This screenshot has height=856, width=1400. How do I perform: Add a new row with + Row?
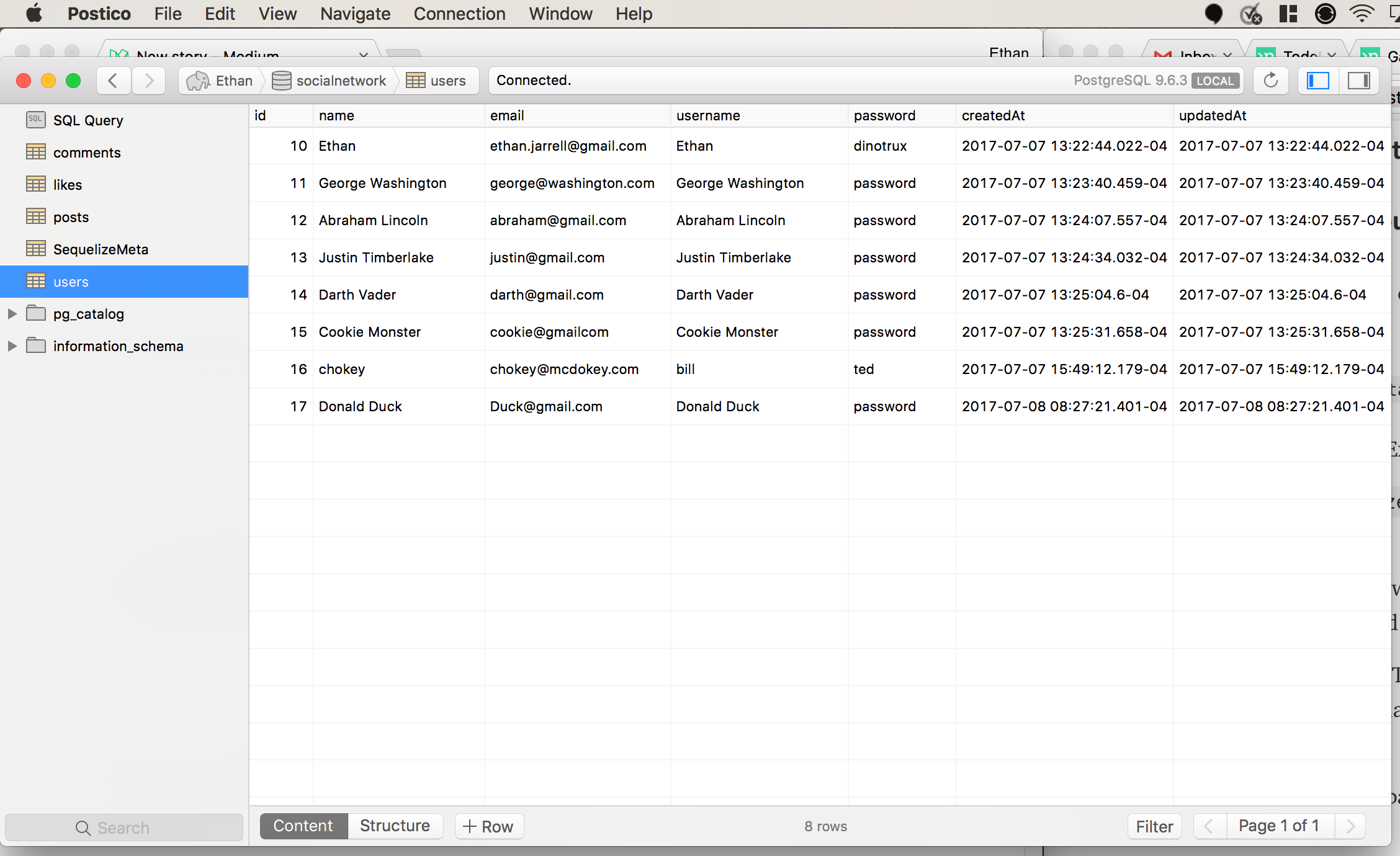488,826
